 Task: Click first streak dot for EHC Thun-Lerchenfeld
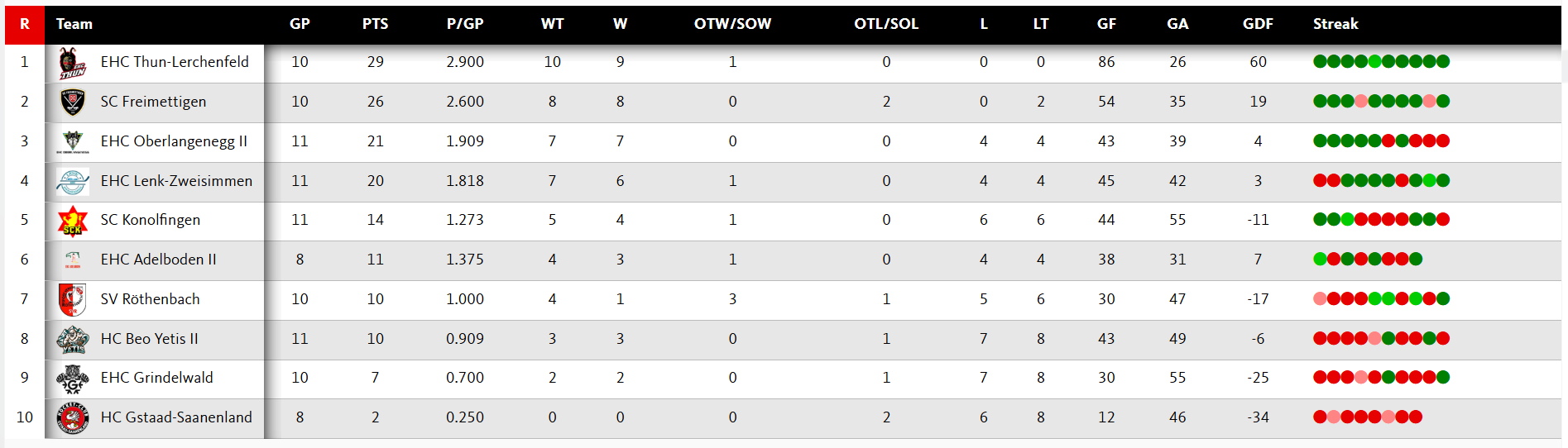1320,61
